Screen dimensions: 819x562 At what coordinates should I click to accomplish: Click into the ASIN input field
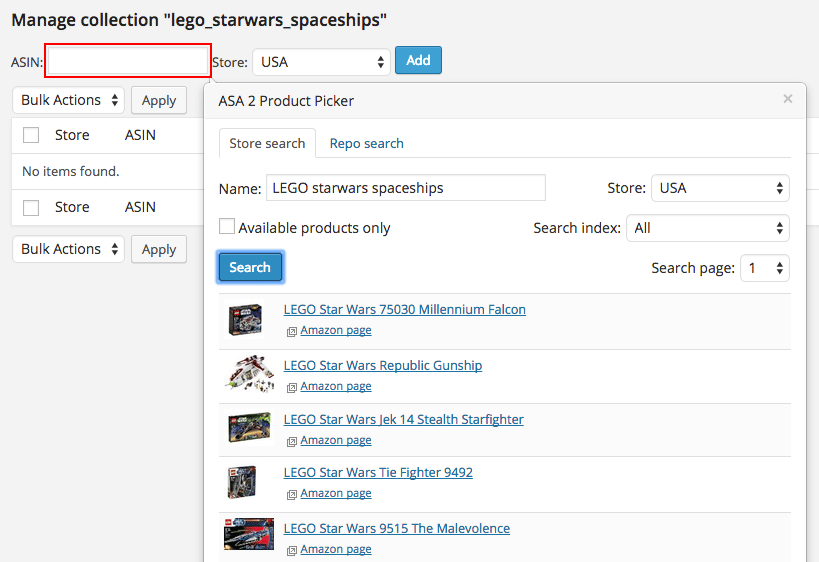pos(127,61)
